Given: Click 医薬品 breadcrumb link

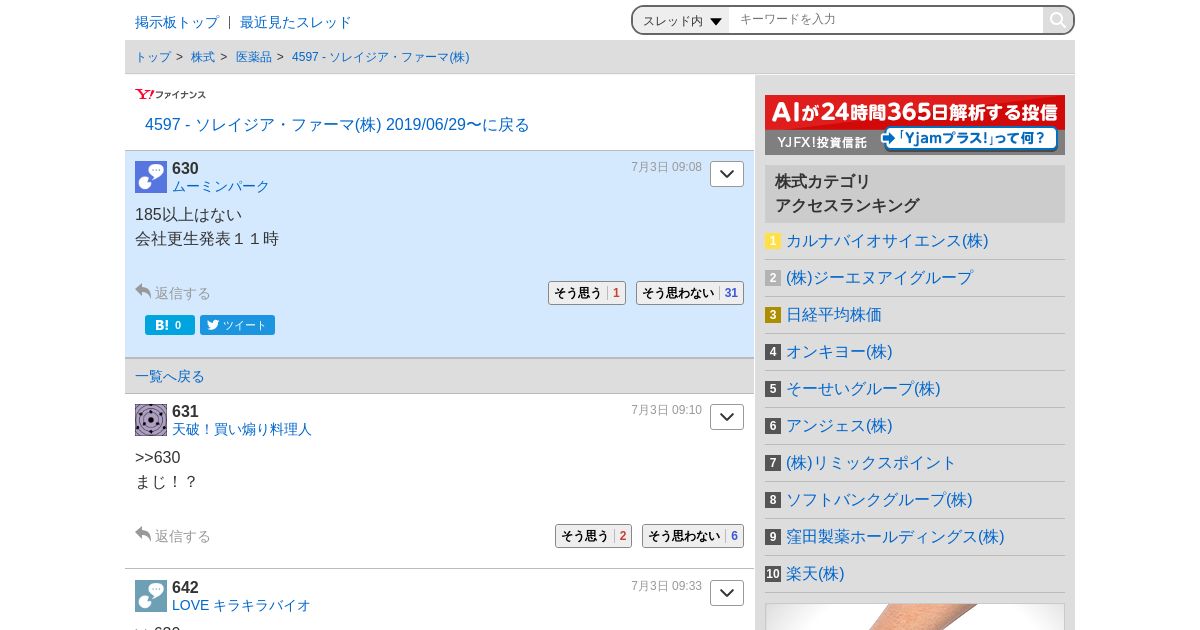Looking at the screenshot, I should pos(254,57).
